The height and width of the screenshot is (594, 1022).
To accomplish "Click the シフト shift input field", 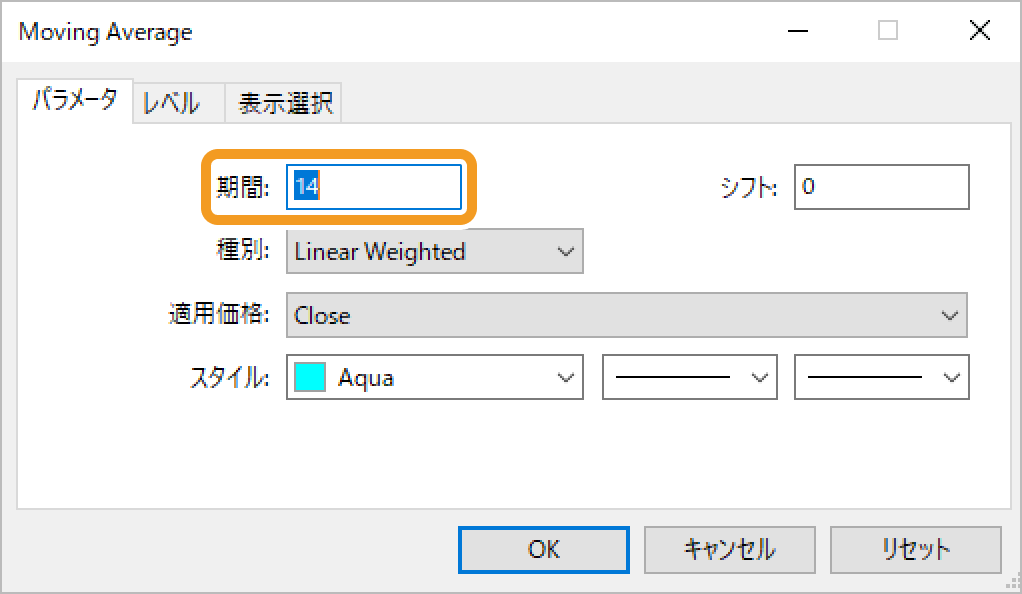I will click(881, 187).
